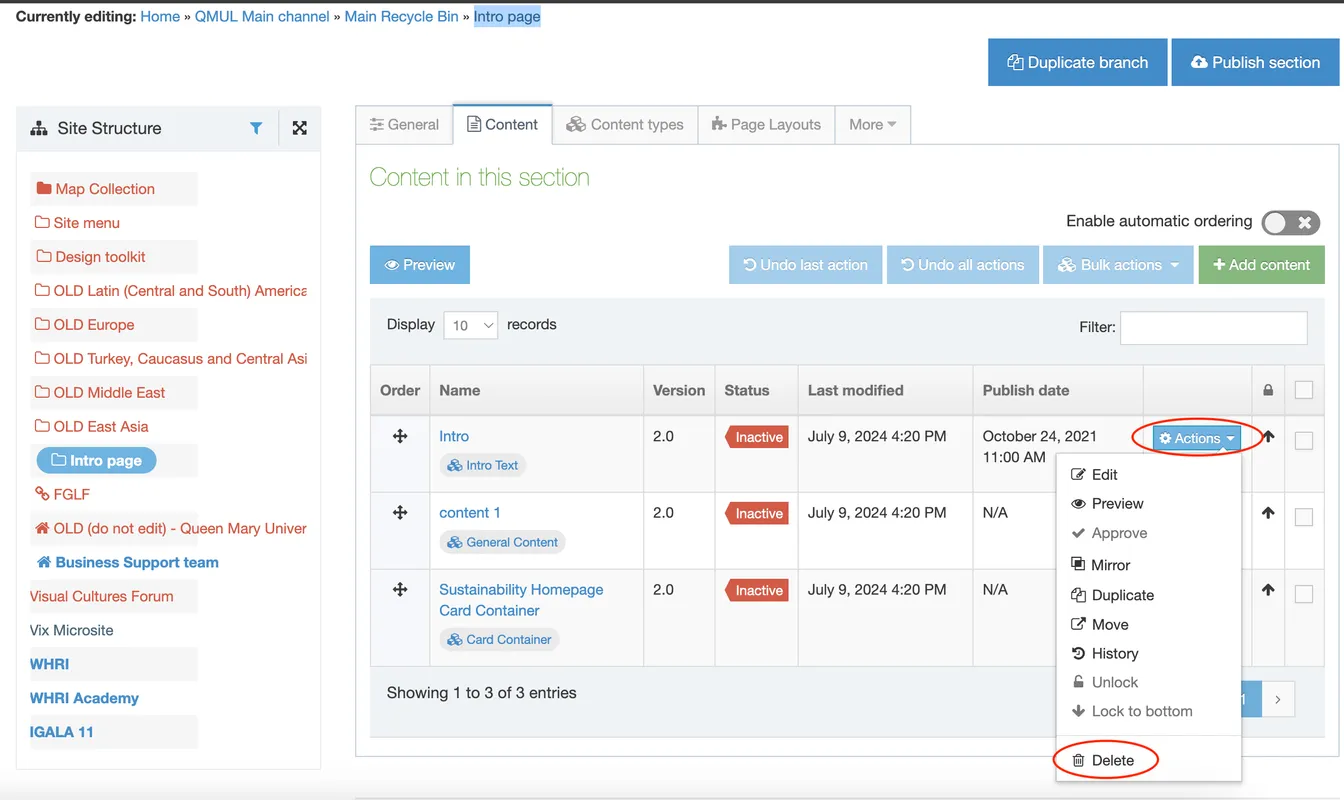
Task: Open the Business Support team home item
Action: [x=127, y=562]
